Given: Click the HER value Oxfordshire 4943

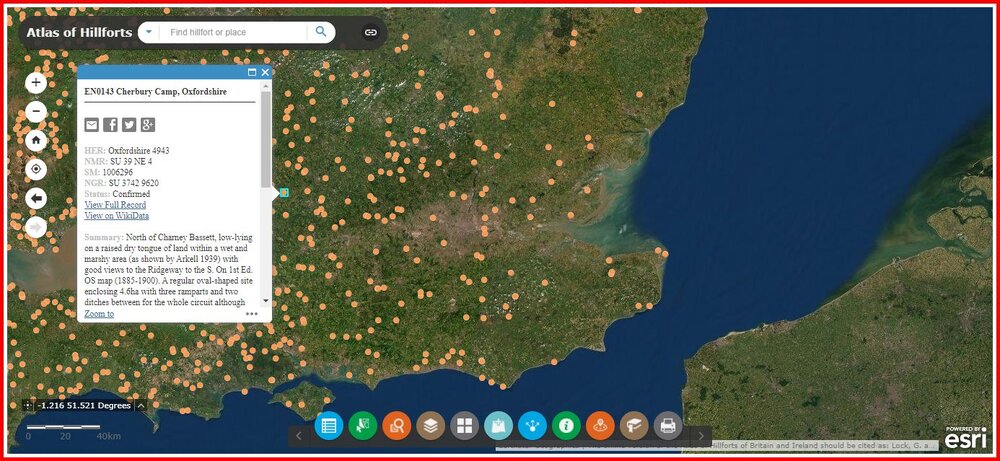Looking at the screenshot, I should point(138,150).
